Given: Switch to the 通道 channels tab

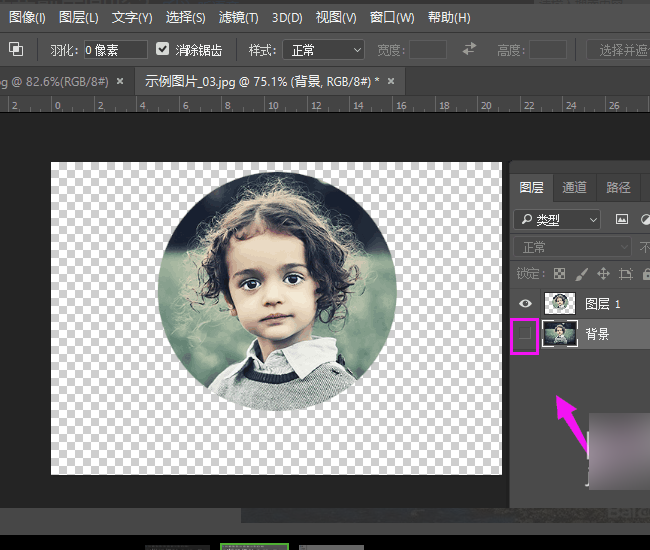Looking at the screenshot, I should (574, 187).
